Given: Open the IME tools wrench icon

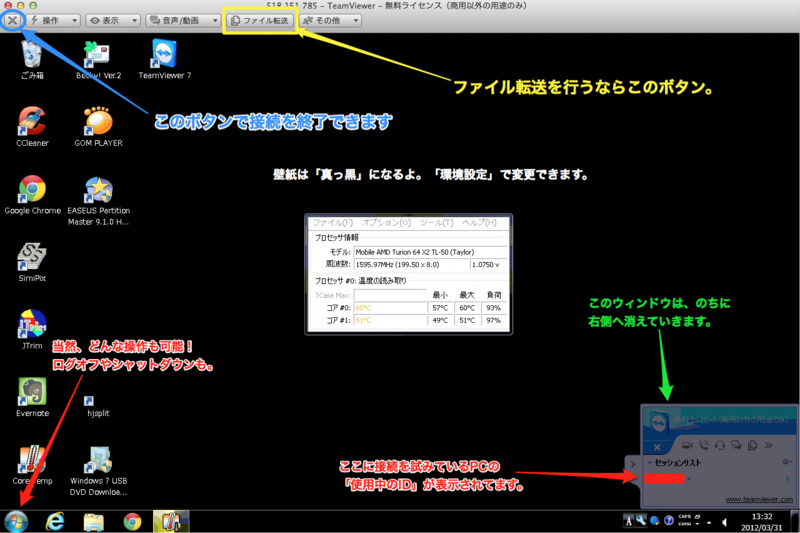Looking at the screenshot, I should [x=641, y=521].
